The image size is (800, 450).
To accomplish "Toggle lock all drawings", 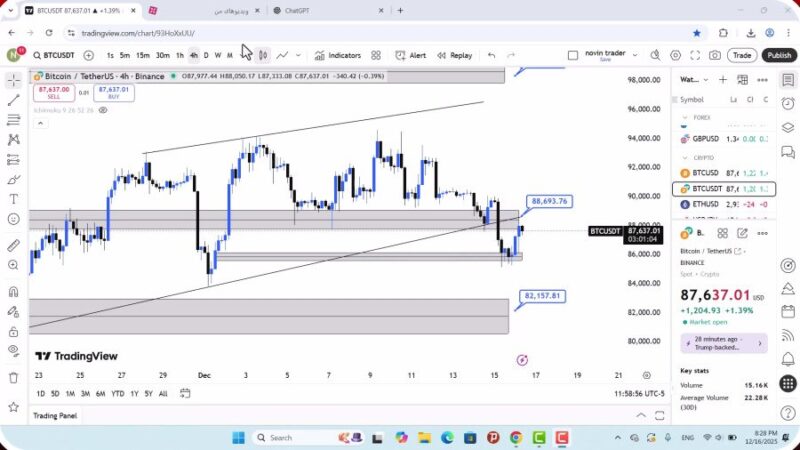I will [x=13, y=330].
